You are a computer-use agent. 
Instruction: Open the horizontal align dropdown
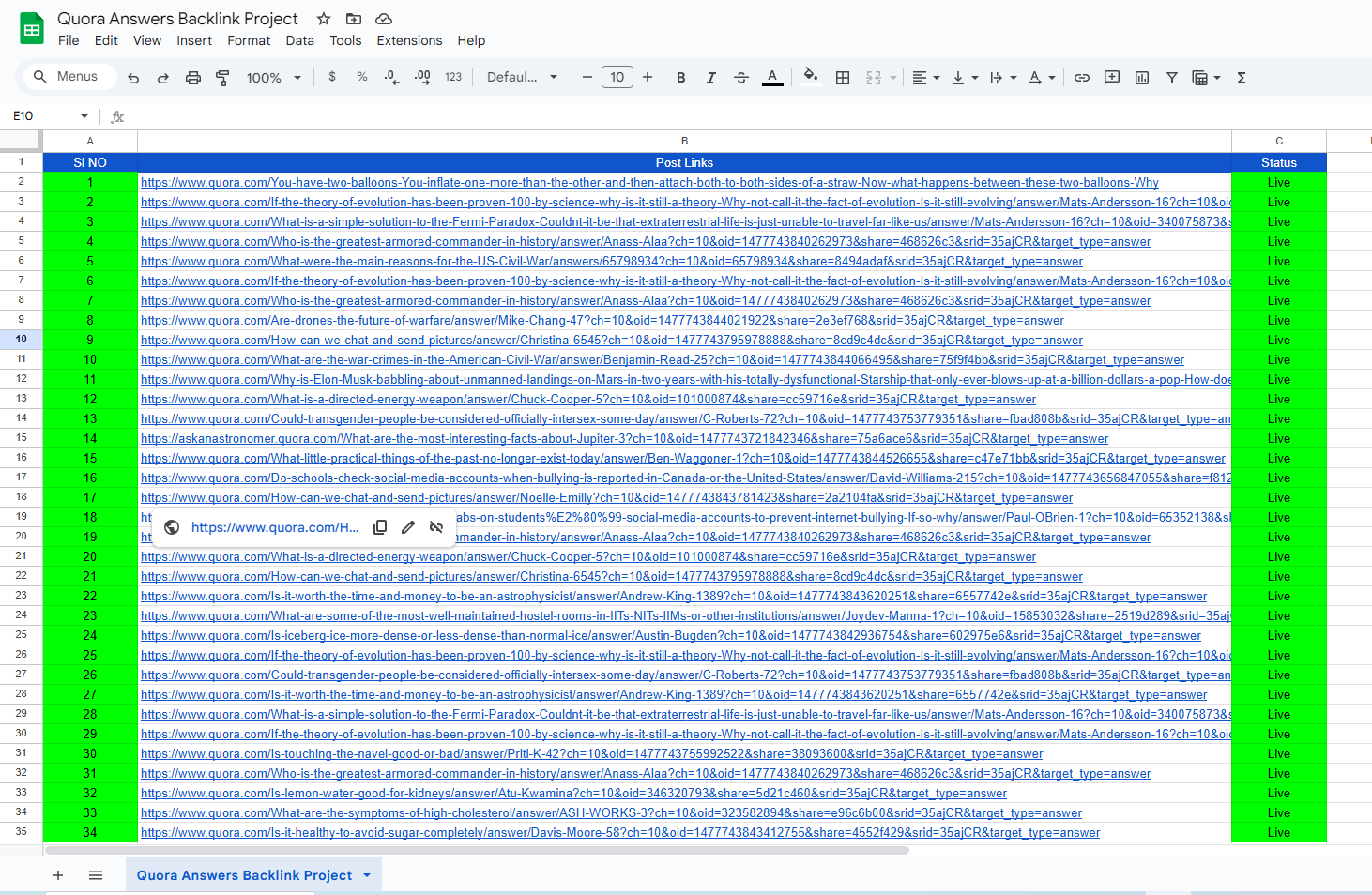[925, 78]
